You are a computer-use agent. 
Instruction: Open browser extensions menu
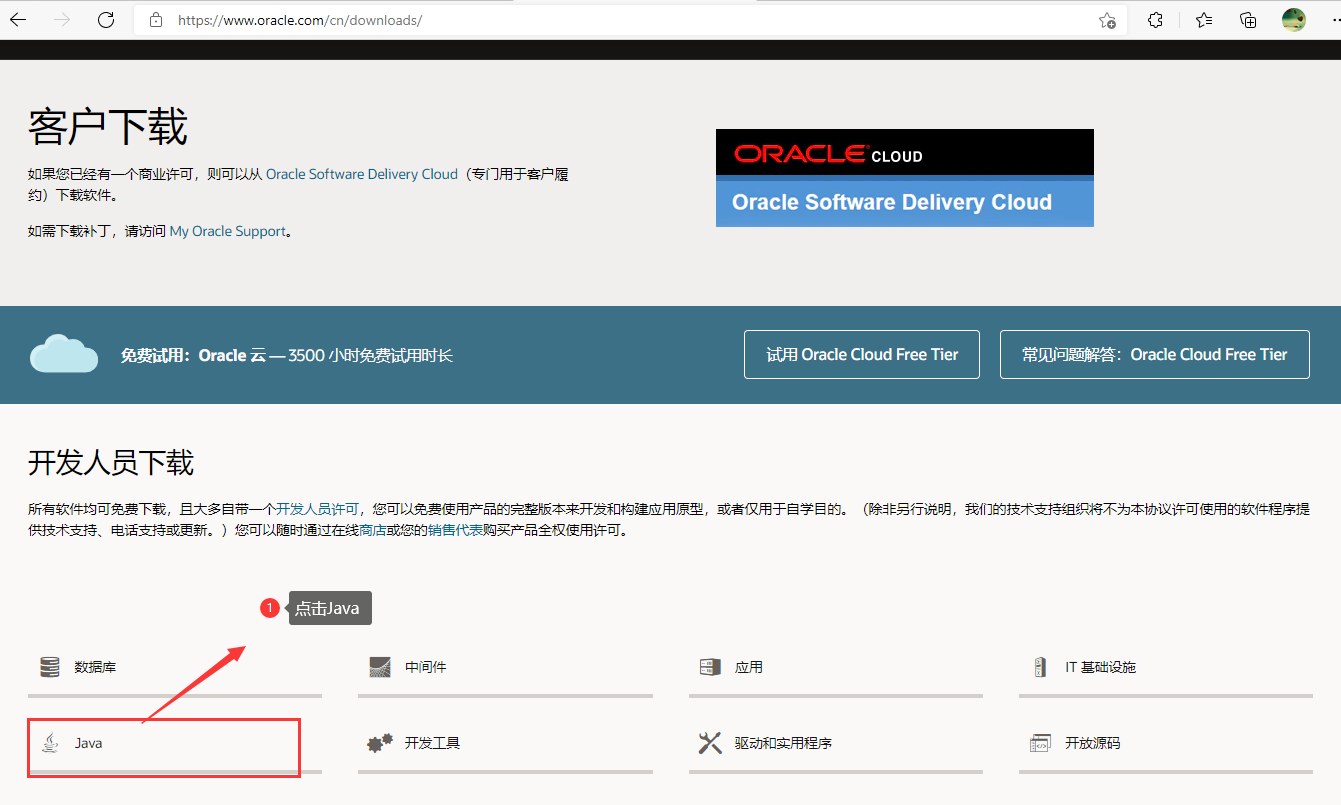click(1155, 20)
